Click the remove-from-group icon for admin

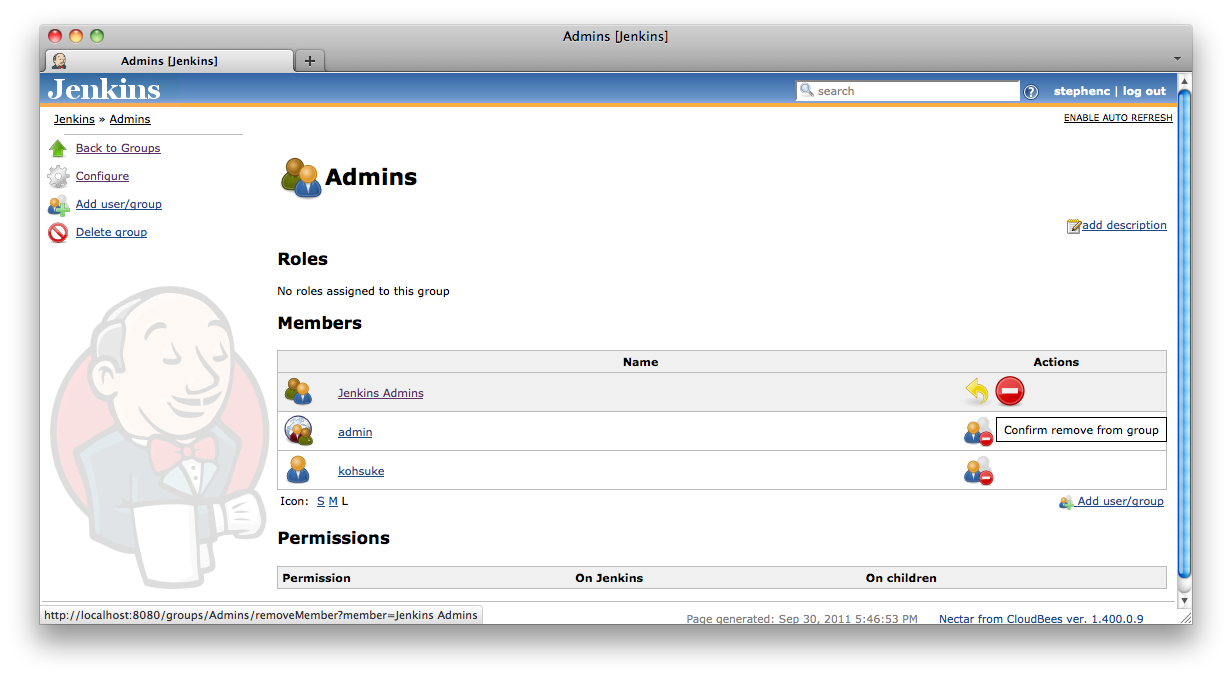click(978, 431)
